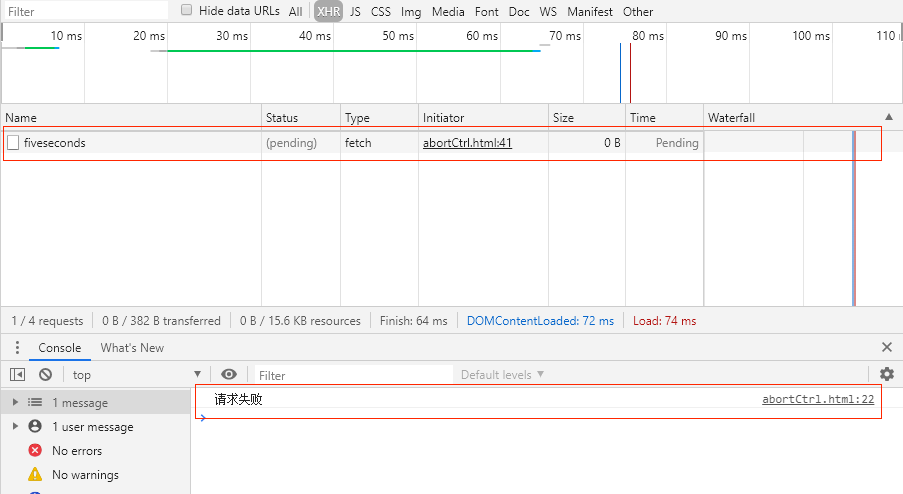Image resolution: width=903 pixels, height=494 pixels.
Task: Select the No errors filter icon
Action: [35, 451]
